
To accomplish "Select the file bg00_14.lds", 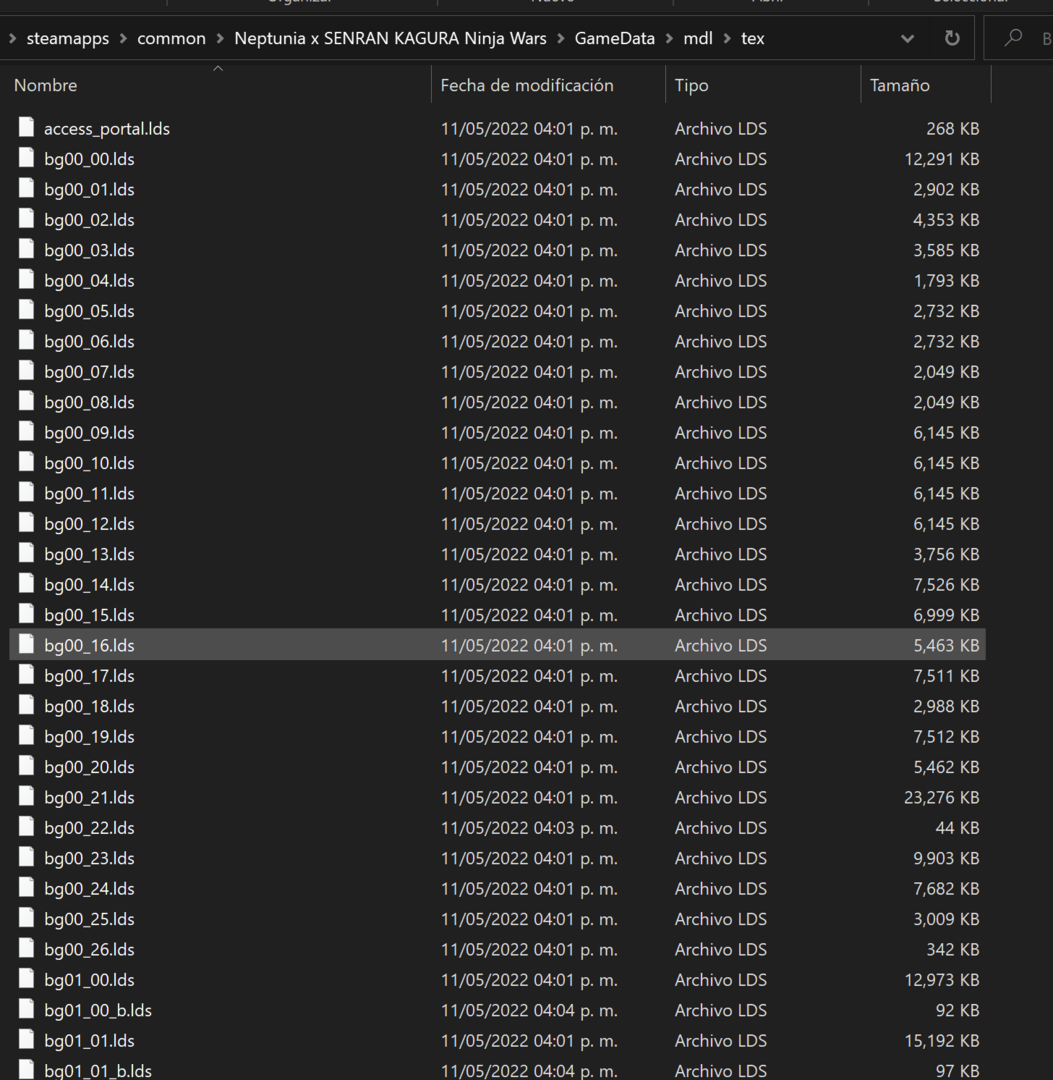I will (x=89, y=585).
